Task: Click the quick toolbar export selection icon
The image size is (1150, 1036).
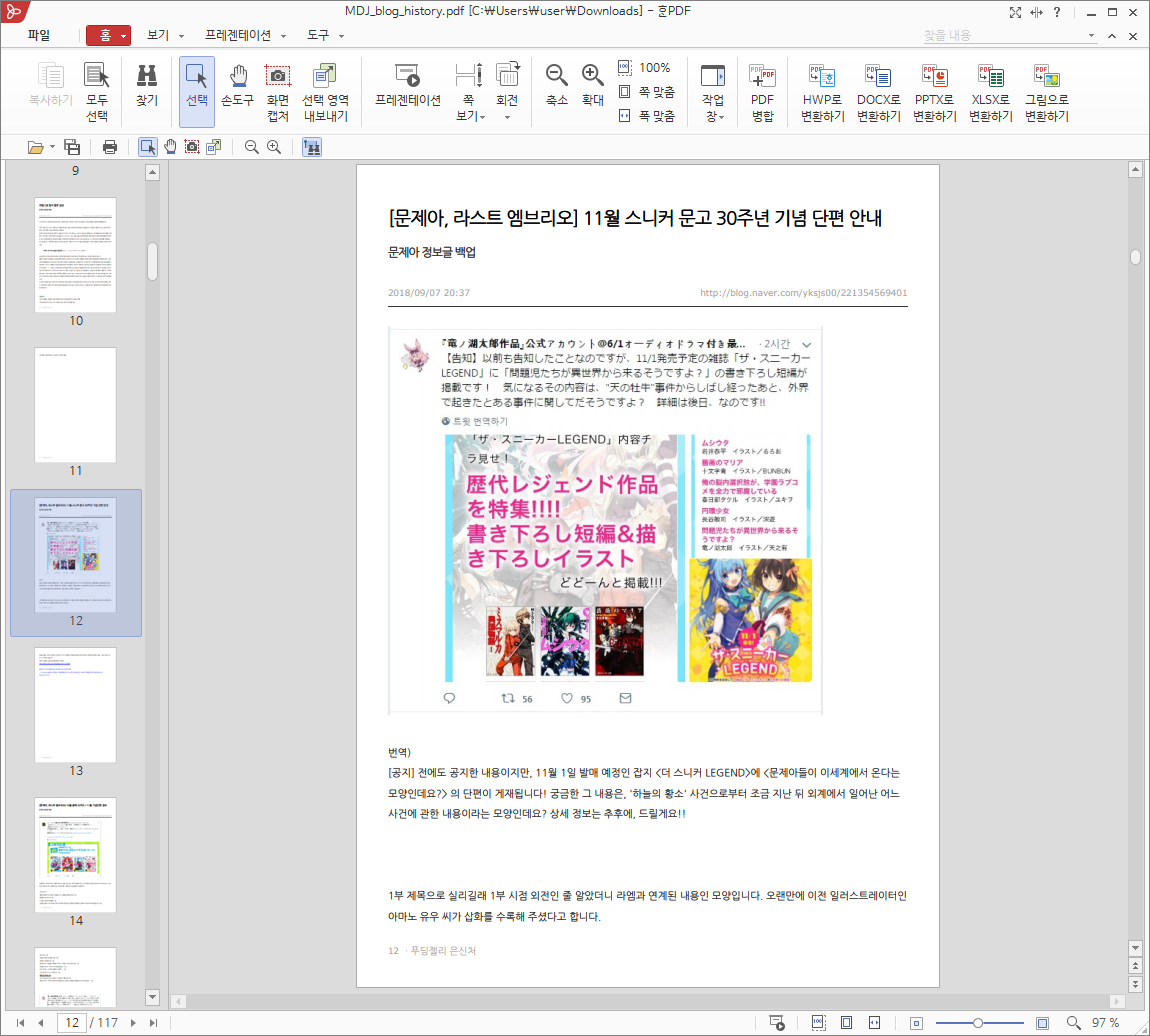Action: coord(213,147)
